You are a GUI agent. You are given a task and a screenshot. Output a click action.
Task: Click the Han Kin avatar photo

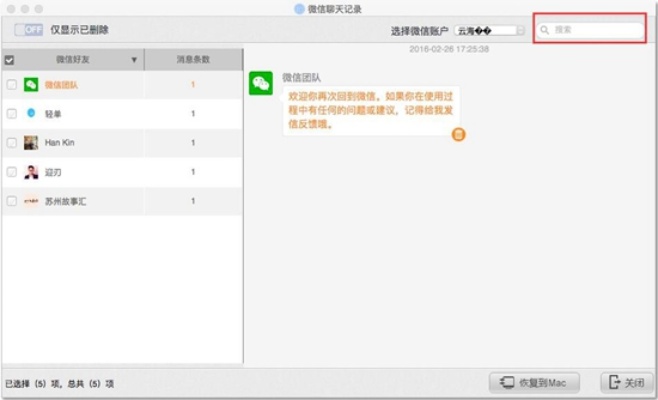coord(31,143)
